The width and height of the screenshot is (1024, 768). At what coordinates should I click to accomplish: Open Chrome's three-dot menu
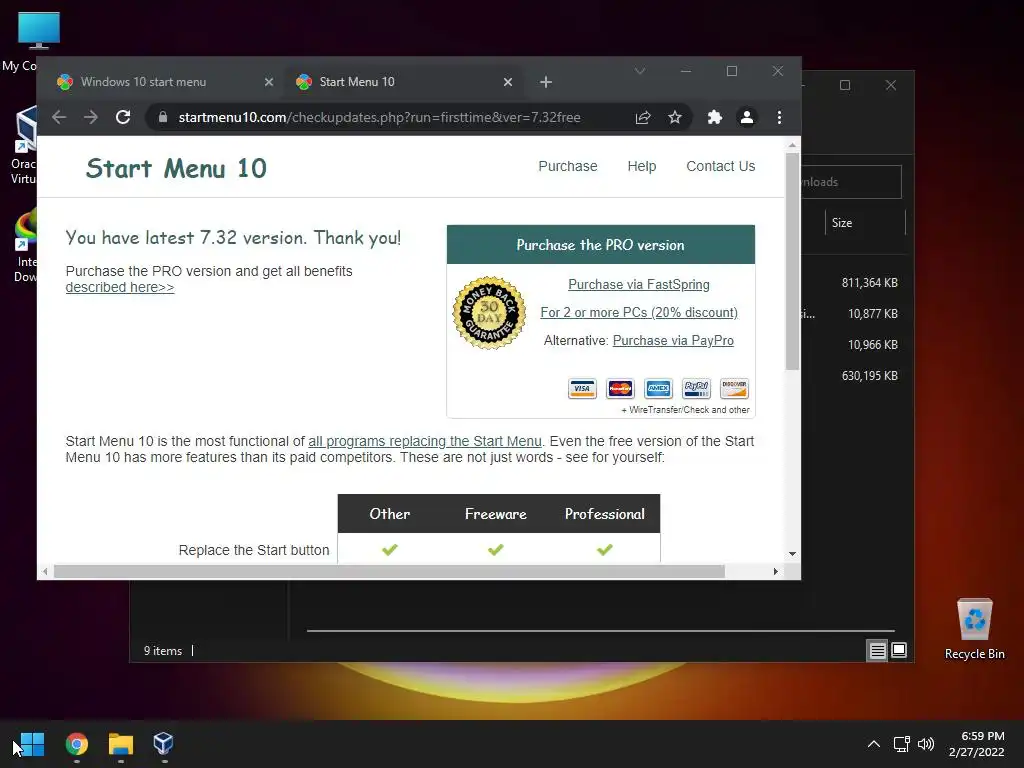[779, 118]
